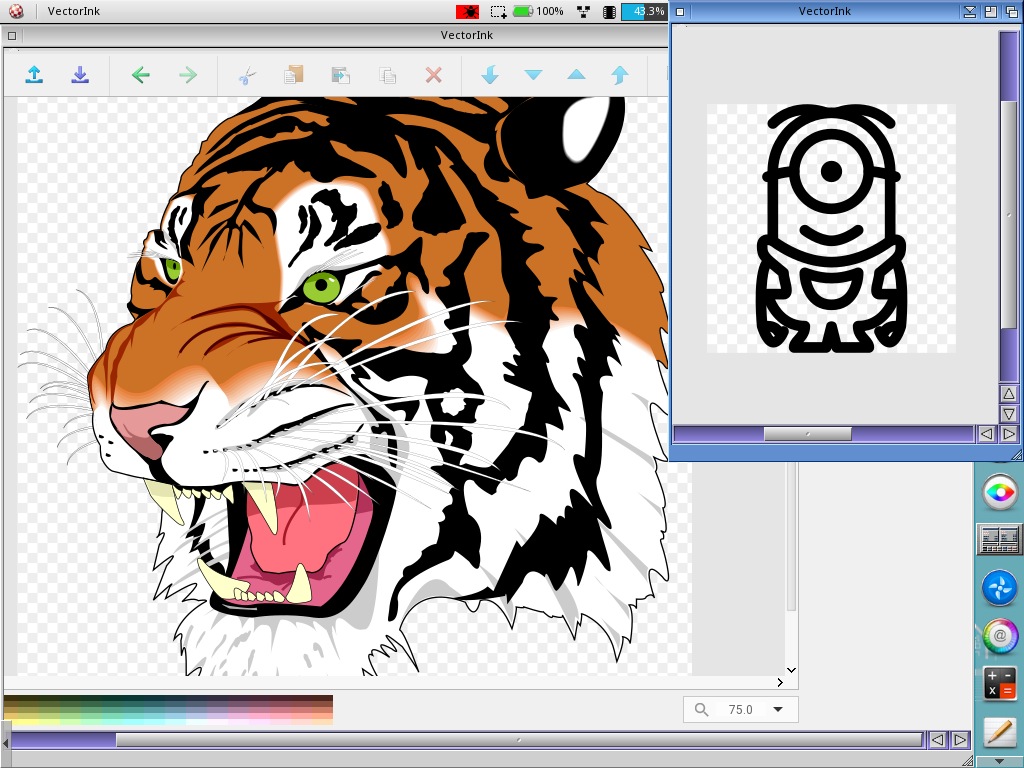Click the red X delete icon
Screen dimensions: 1024x768
(x=433, y=75)
